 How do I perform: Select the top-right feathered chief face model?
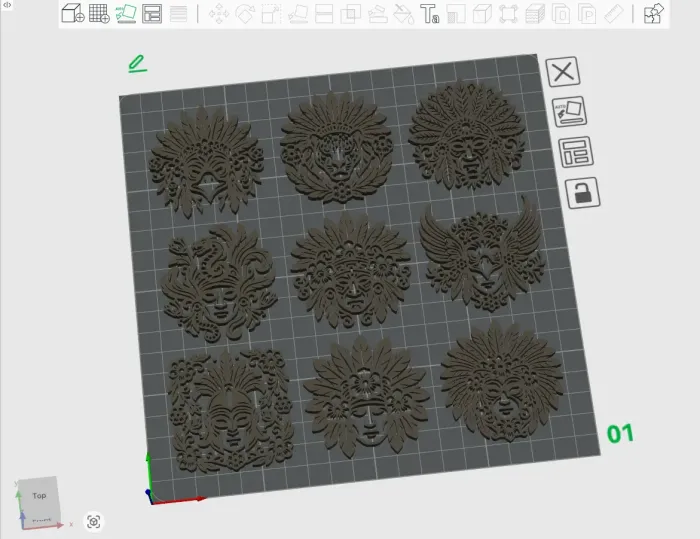(x=467, y=135)
